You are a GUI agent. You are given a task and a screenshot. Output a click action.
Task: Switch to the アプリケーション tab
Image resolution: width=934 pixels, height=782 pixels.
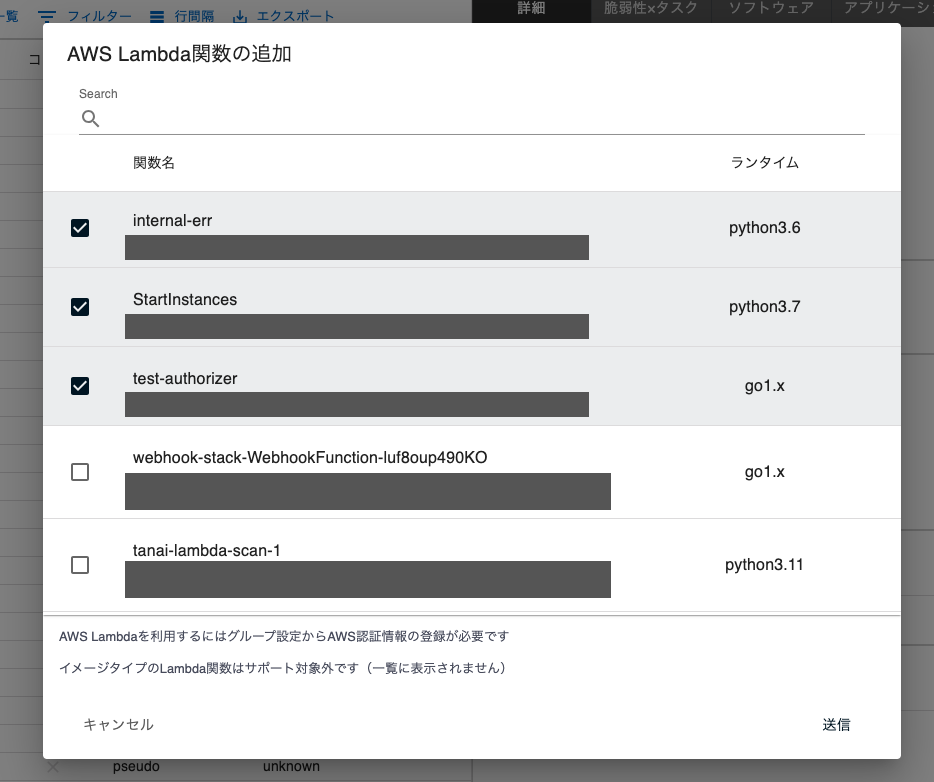888,8
